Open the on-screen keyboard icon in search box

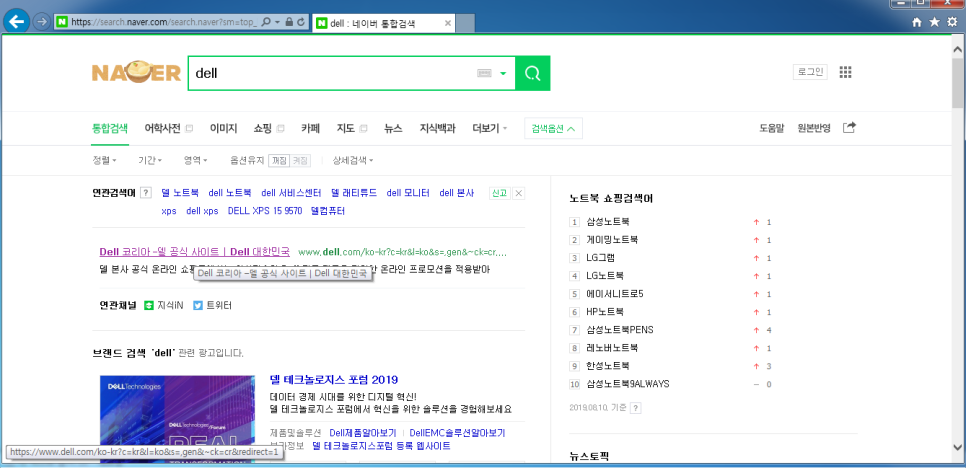click(484, 73)
